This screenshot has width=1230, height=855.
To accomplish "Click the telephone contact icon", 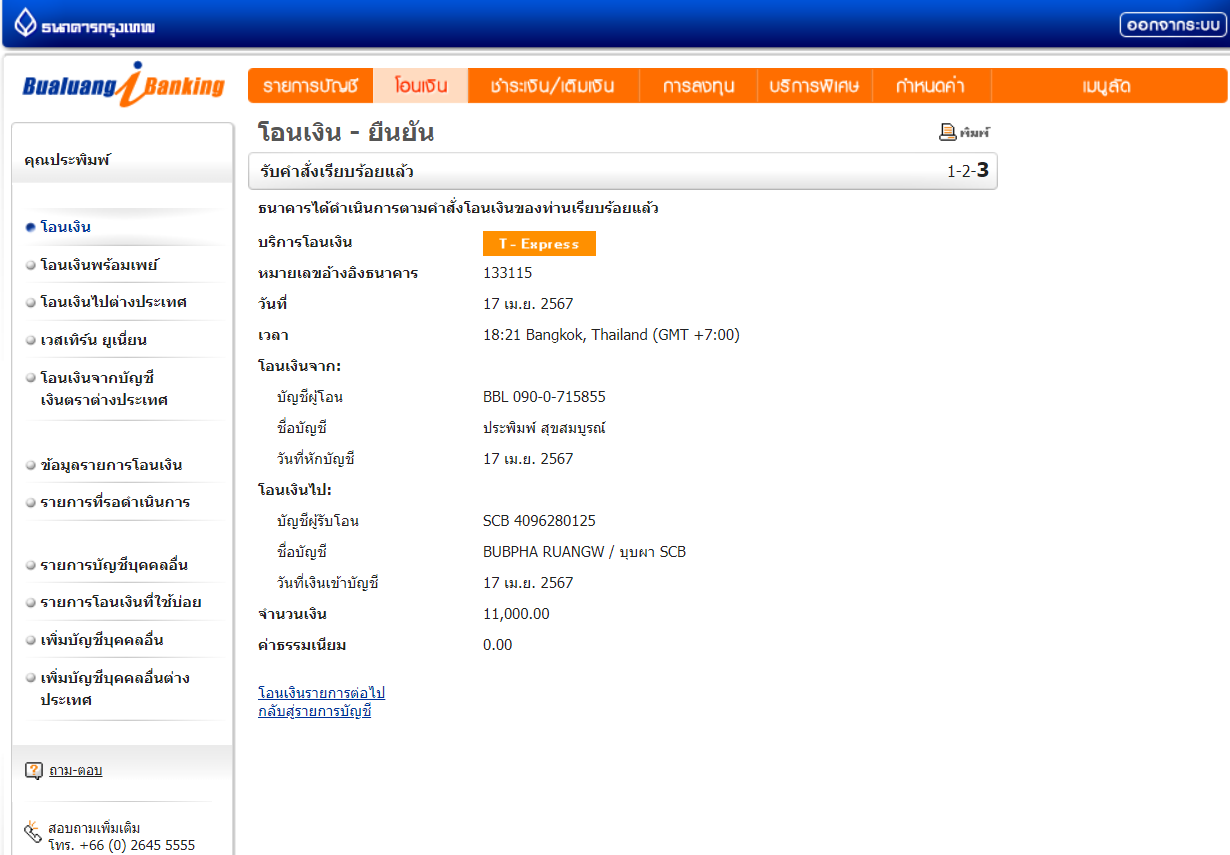I will pyautogui.click(x=33, y=829).
